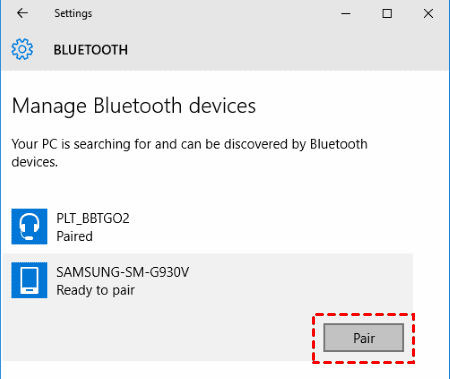
Task: Click the Manage Bluetooth devices heading
Action: (134, 106)
